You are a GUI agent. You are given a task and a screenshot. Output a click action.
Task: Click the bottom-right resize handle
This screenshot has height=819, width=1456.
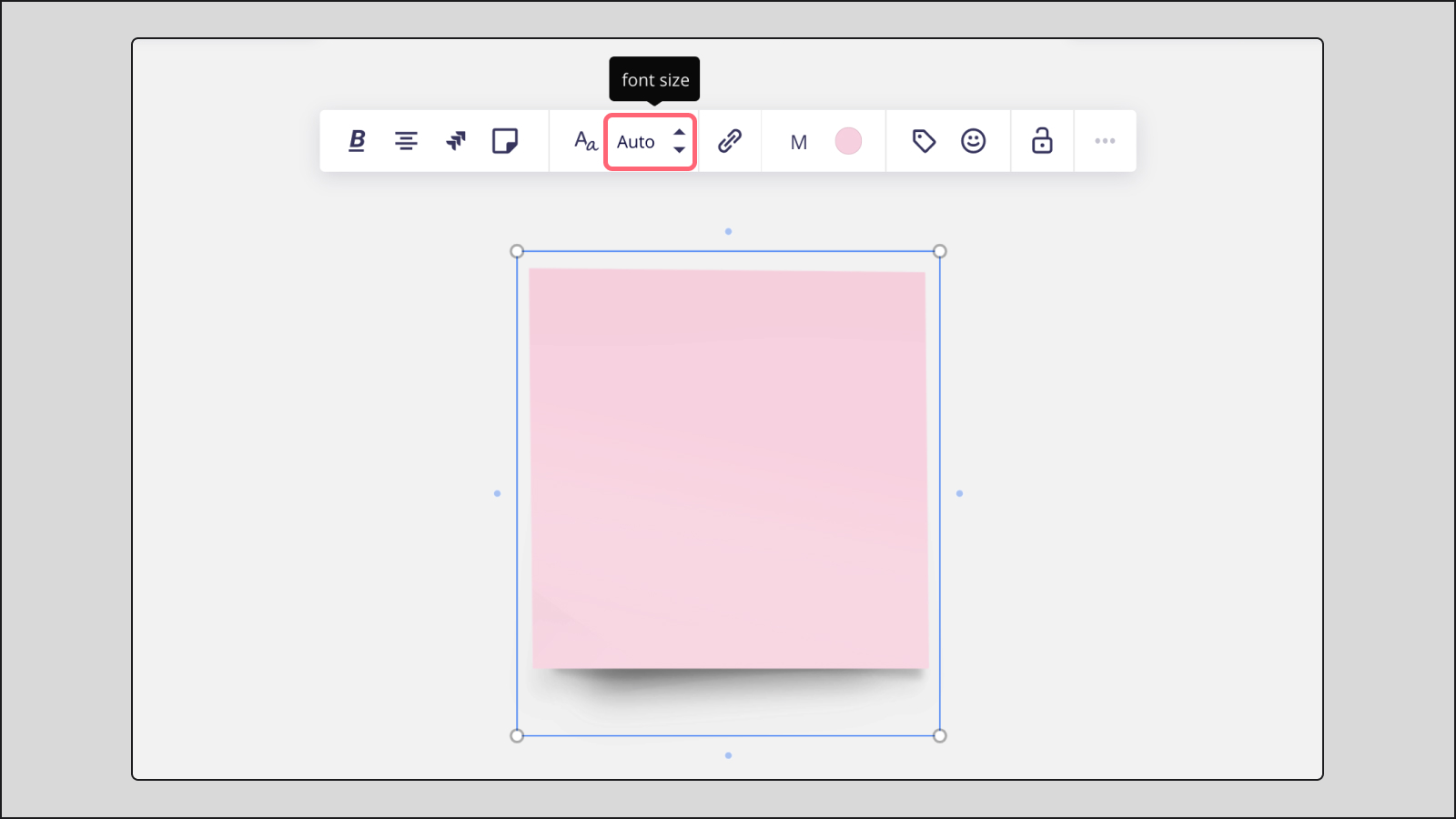pos(941,734)
